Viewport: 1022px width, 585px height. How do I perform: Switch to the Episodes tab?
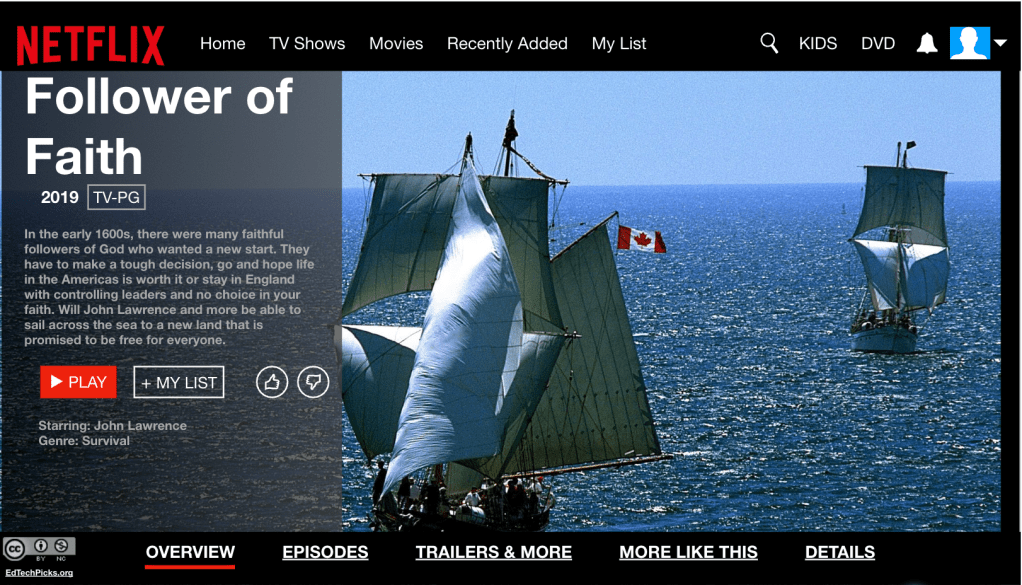[325, 552]
